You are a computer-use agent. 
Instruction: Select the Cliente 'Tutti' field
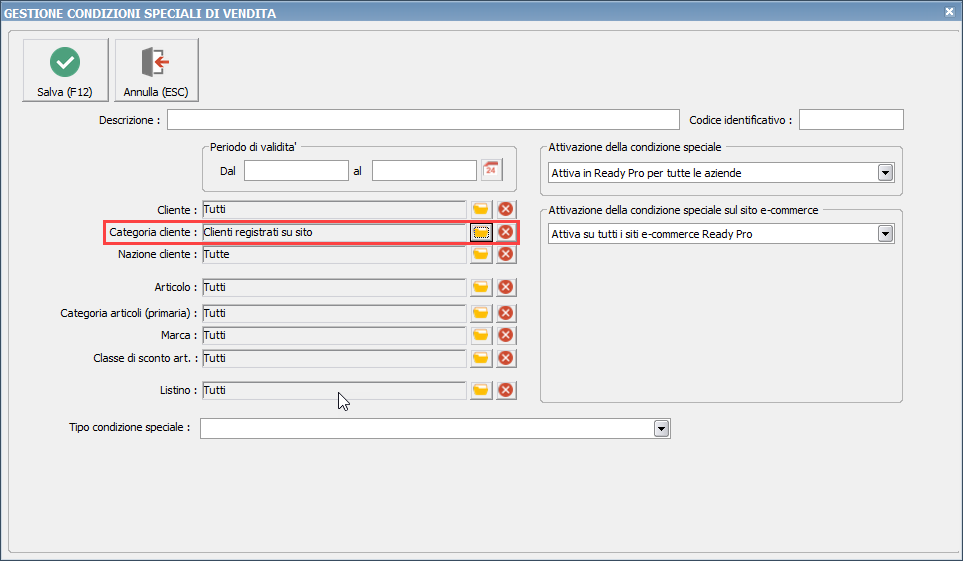(334, 210)
